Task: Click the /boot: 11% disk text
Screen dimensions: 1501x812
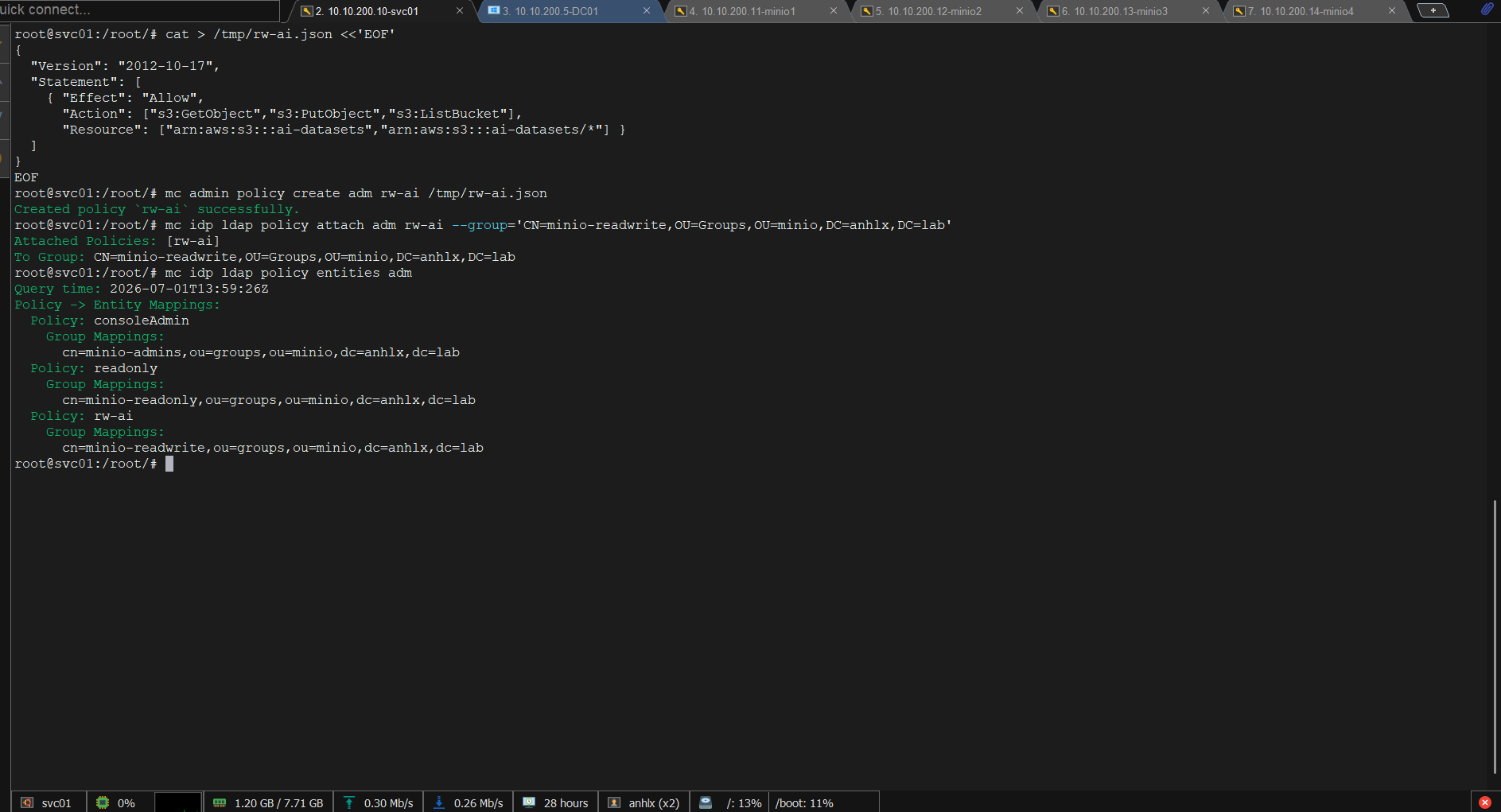Action: point(804,803)
